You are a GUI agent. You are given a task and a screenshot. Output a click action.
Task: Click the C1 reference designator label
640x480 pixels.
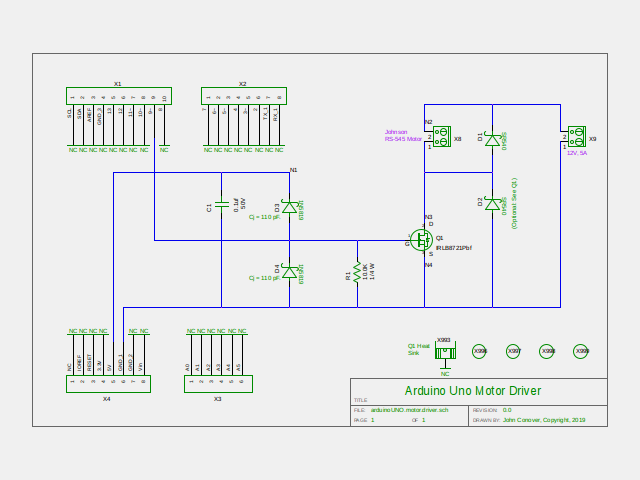(209, 208)
